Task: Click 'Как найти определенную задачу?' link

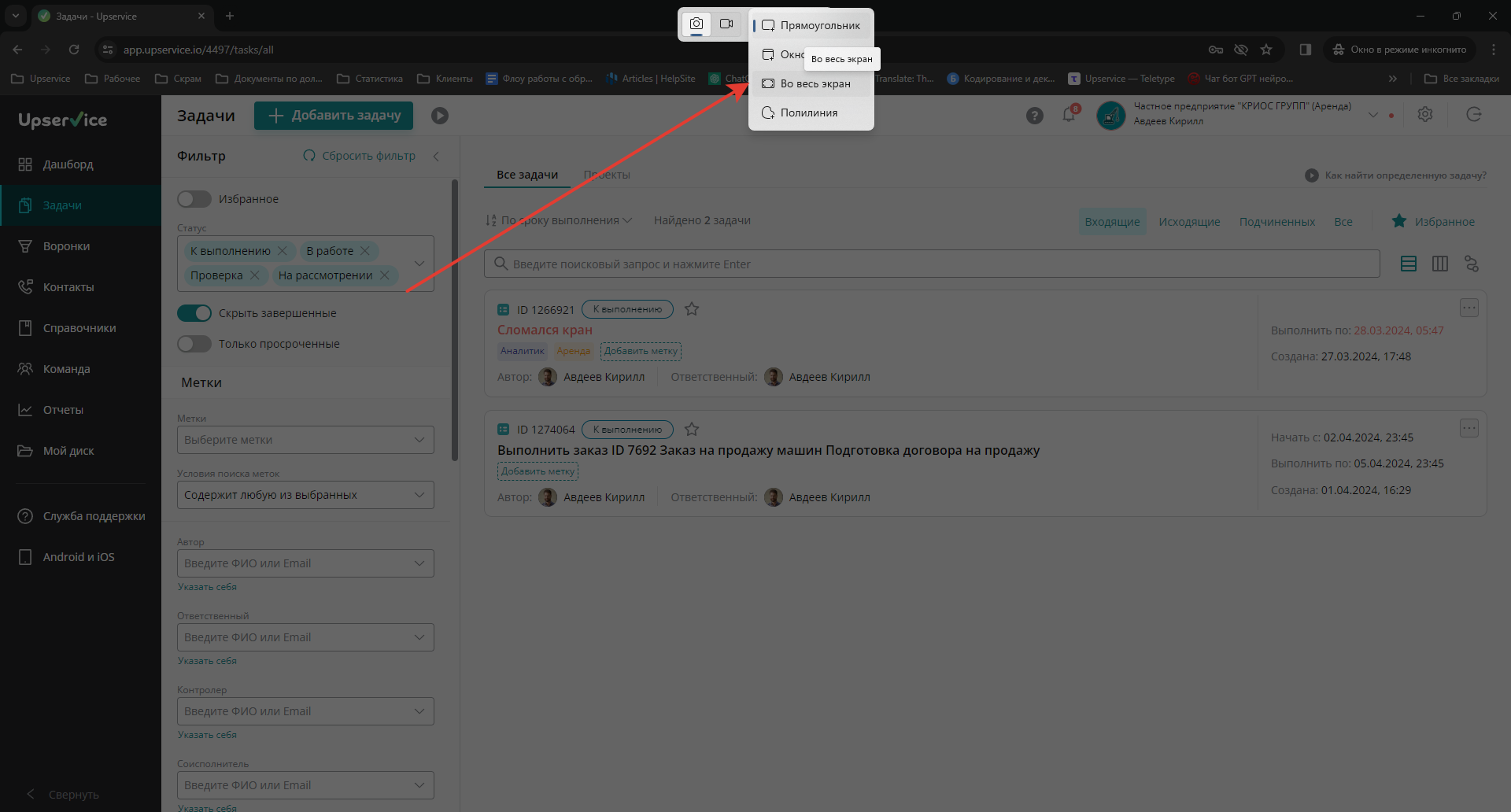Action: point(1395,175)
